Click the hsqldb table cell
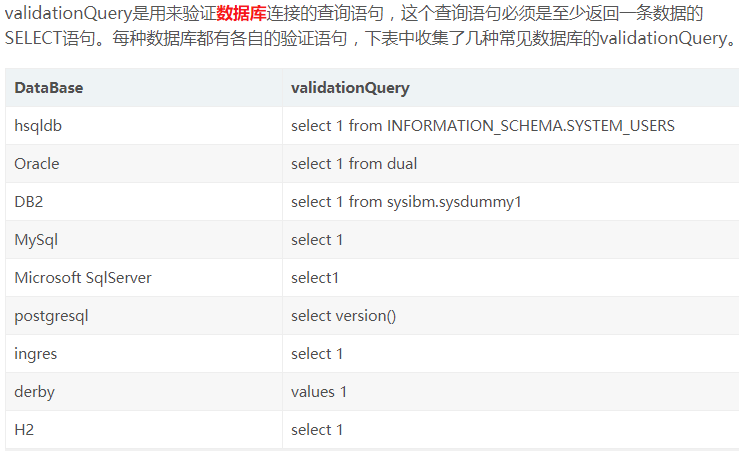 click(144, 126)
